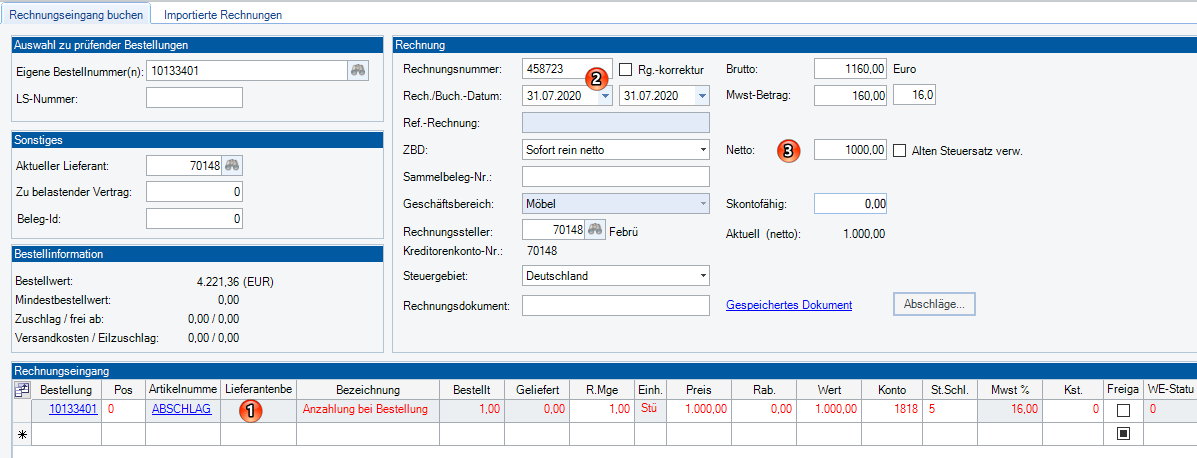Click orange marker number 2 near Rechnungsnummer
The width and height of the screenshot is (1197, 458).
click(596, 78)
